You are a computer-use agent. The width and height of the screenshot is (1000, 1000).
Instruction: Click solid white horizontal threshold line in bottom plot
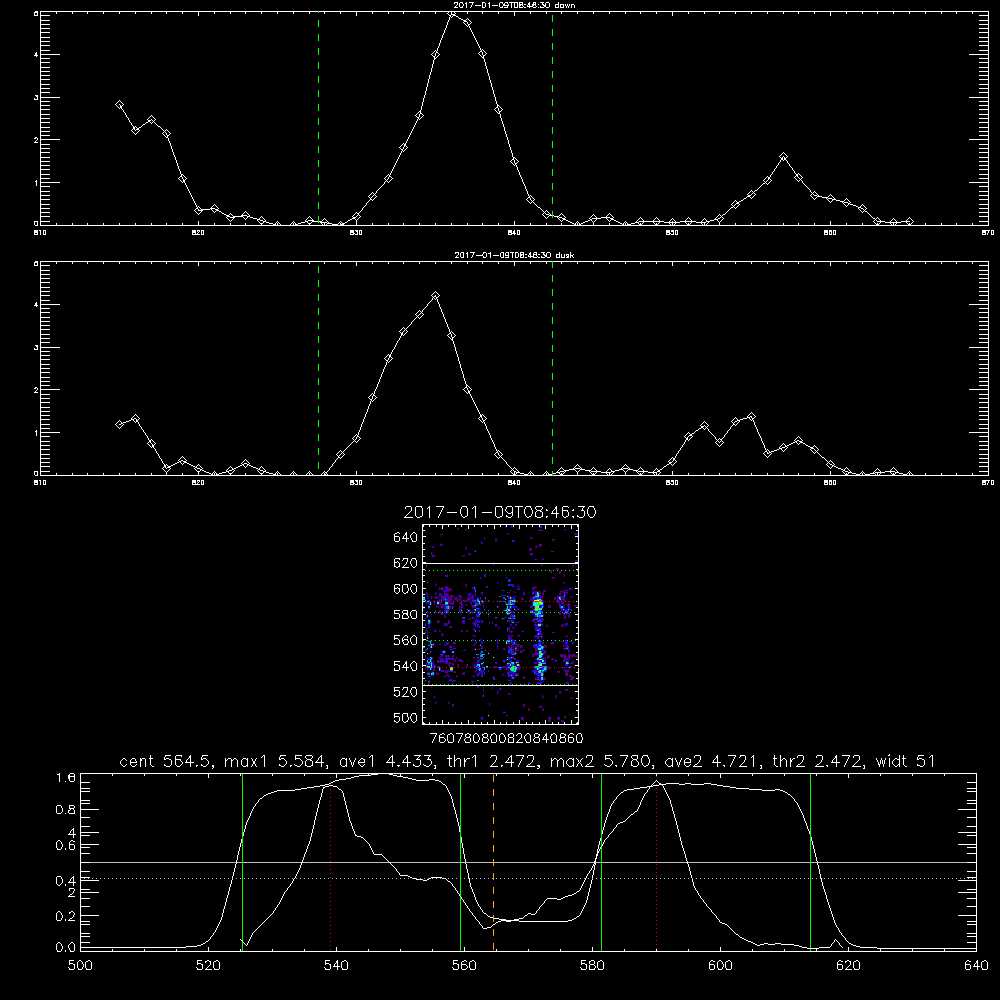click(528, 862)
